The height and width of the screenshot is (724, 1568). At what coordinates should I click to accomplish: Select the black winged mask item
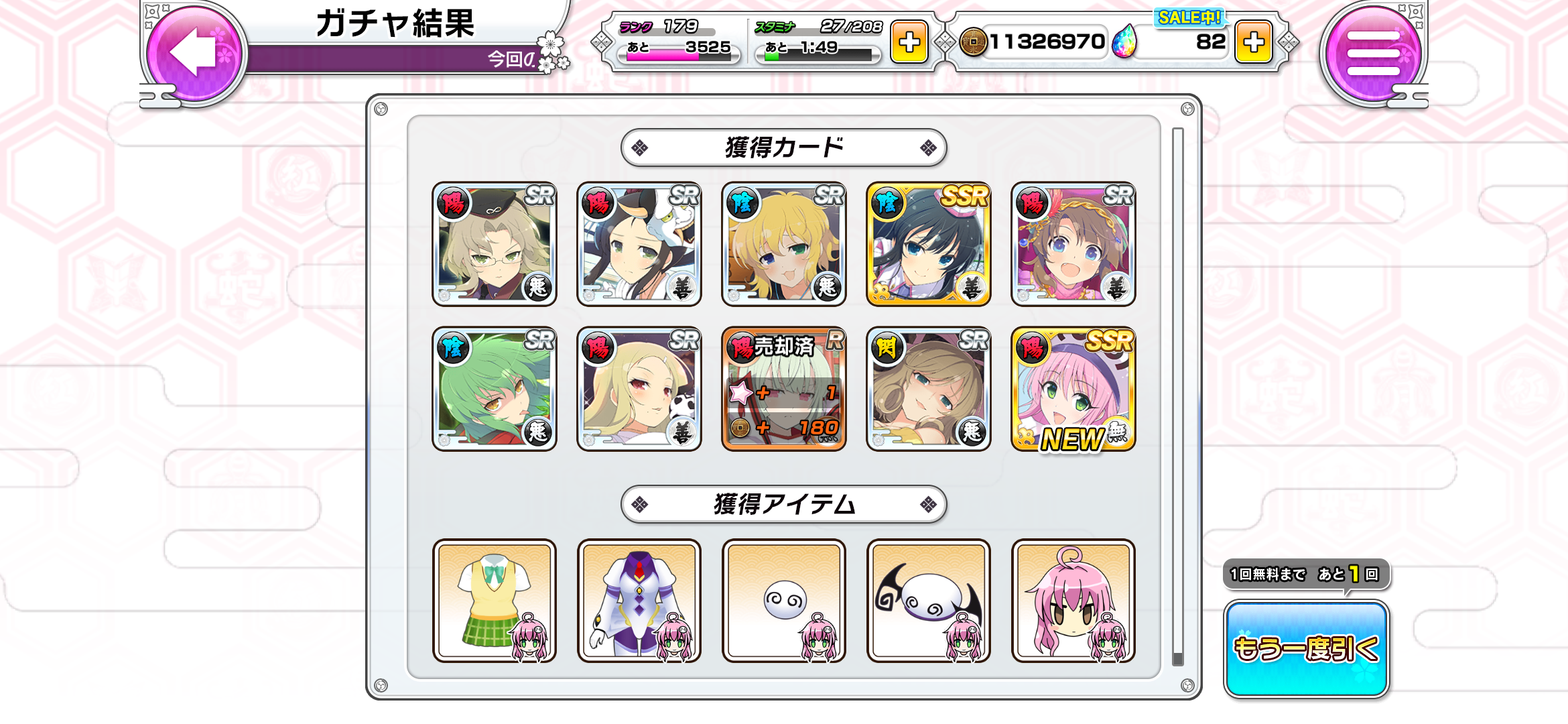coord(929,601)
